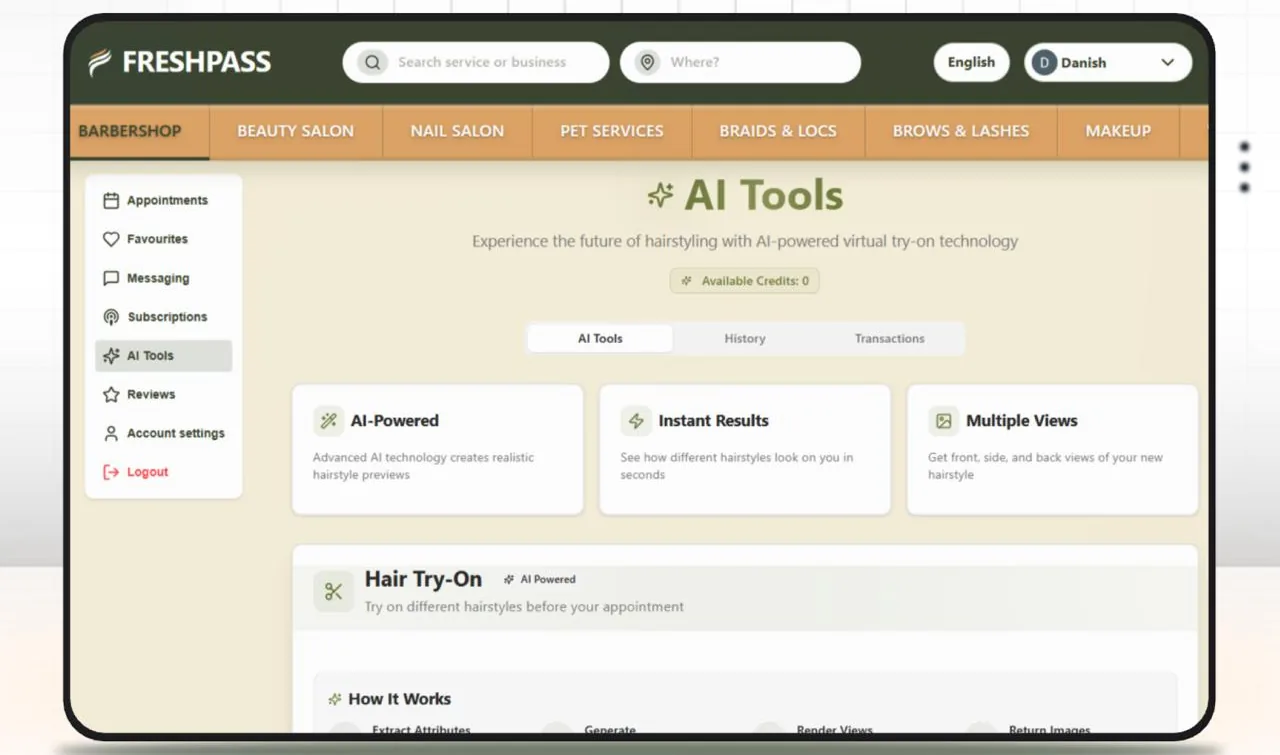1280x755 pixels.
Task: Click the AI-Powered card title
Action: [x=394, y=421]
